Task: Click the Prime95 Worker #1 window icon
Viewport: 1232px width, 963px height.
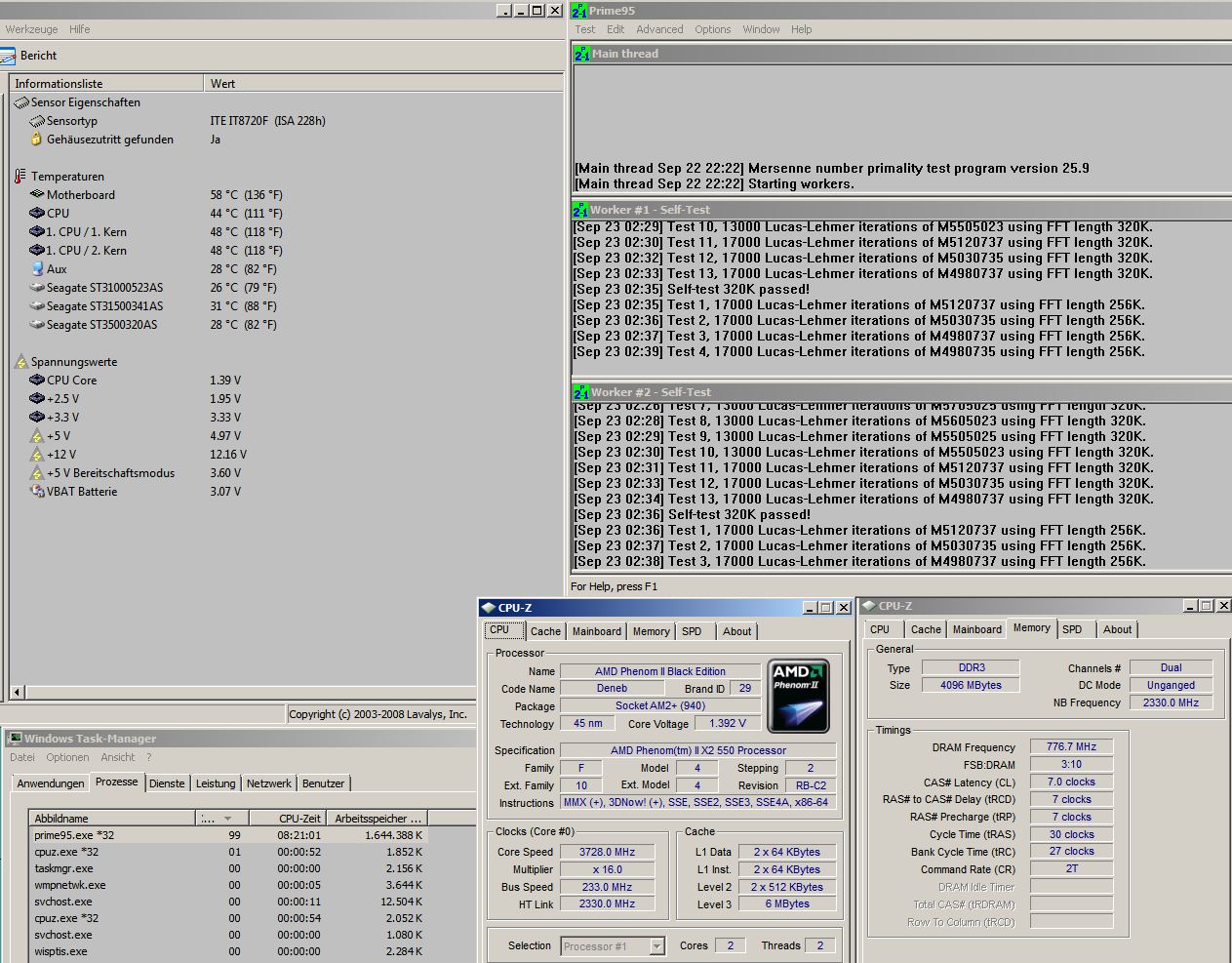Action: (580, 210)
